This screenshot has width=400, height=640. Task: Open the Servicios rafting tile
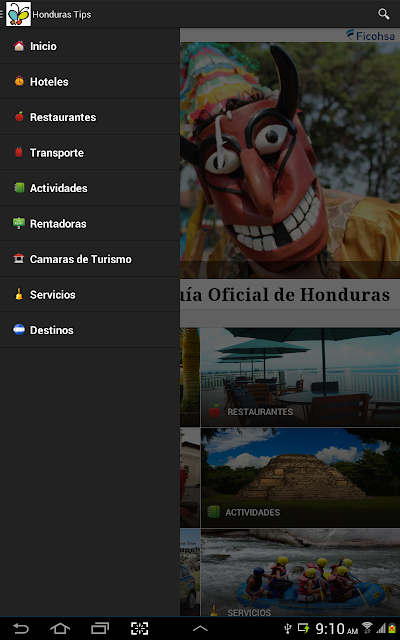pyautogui.click(x=300, y=572)
